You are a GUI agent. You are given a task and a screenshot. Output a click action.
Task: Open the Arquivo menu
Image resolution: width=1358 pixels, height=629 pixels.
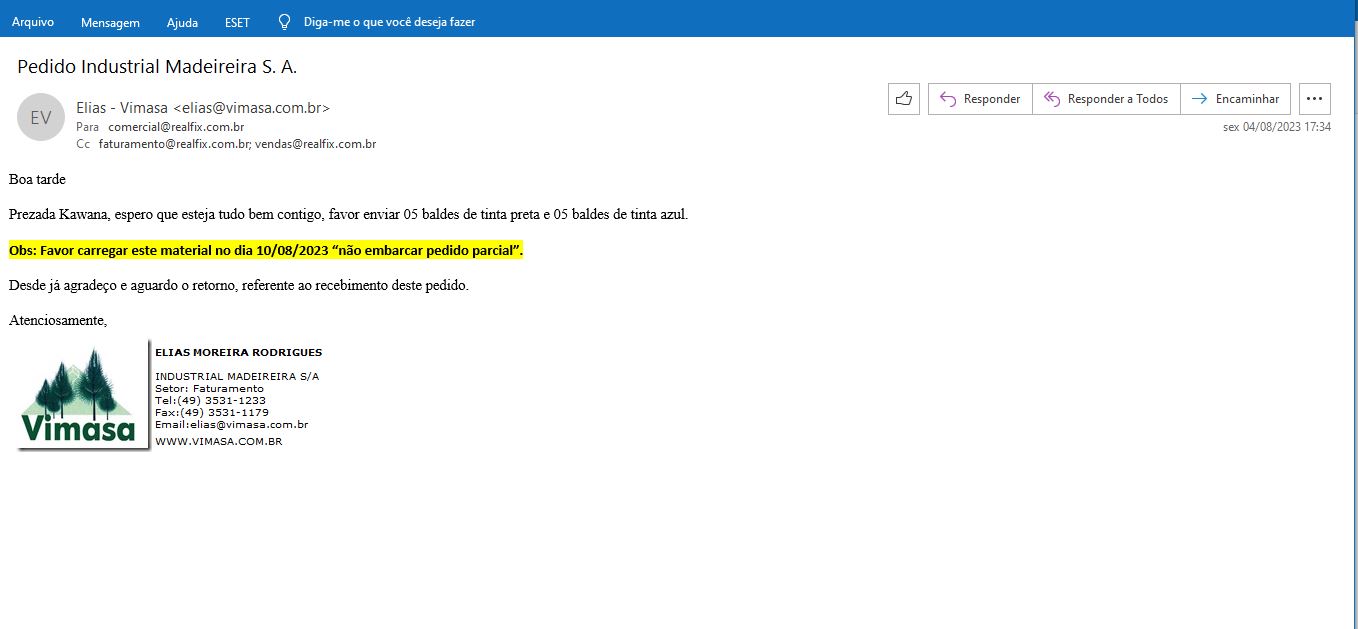point(33,22)
